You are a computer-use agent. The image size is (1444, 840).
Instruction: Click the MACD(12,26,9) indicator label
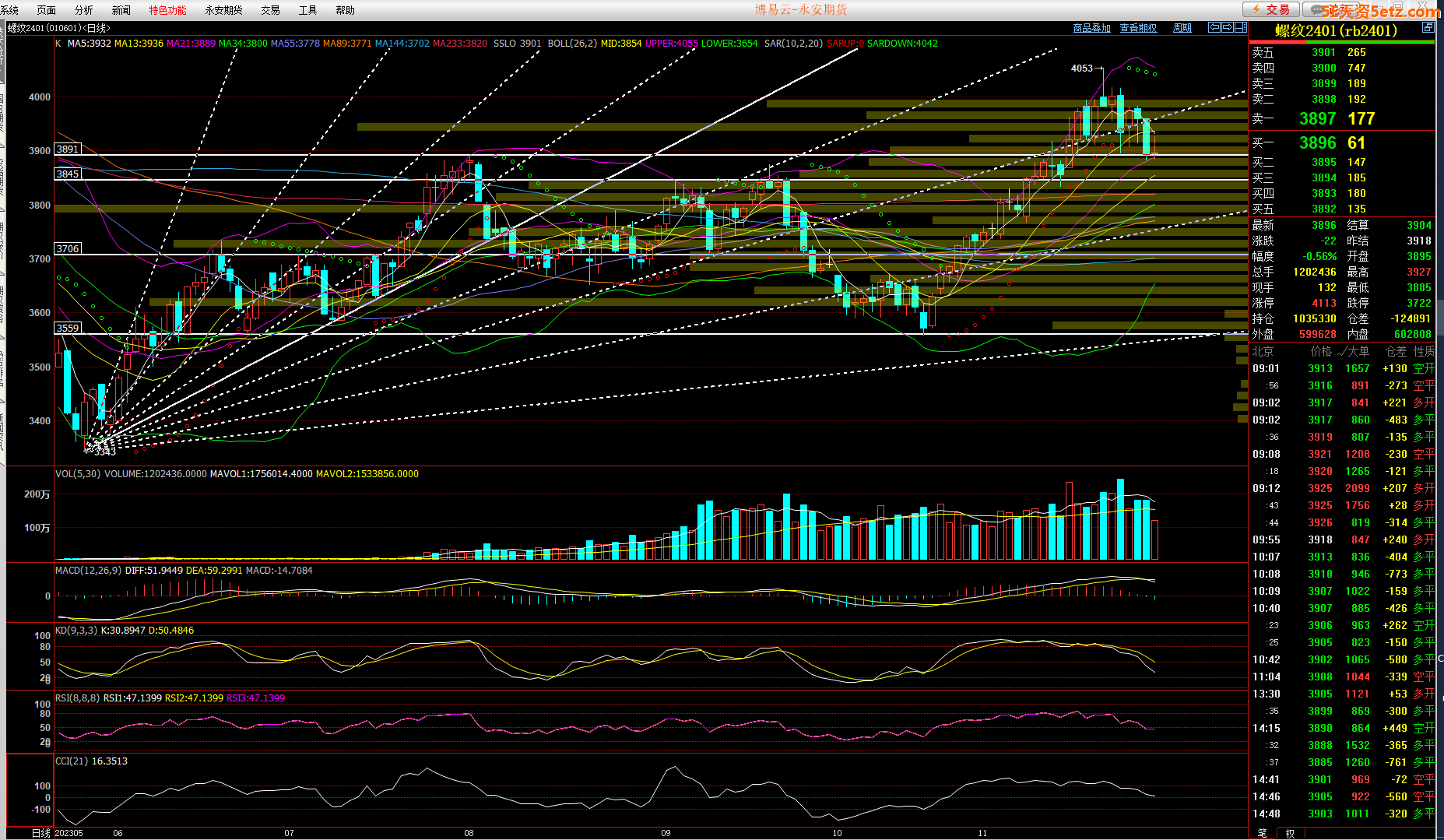pos(88,571)
